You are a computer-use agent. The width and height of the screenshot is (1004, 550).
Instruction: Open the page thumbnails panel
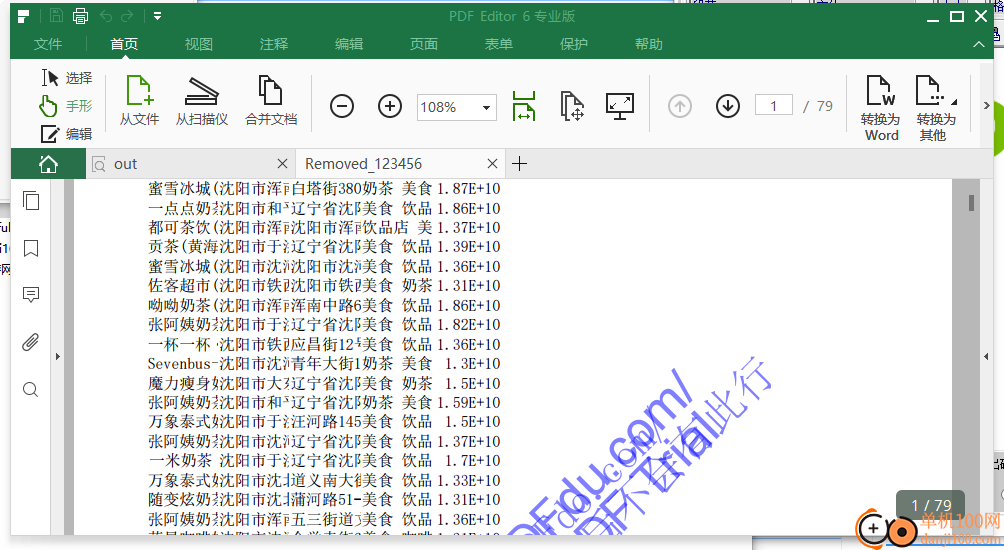click(x=31, y=201)
